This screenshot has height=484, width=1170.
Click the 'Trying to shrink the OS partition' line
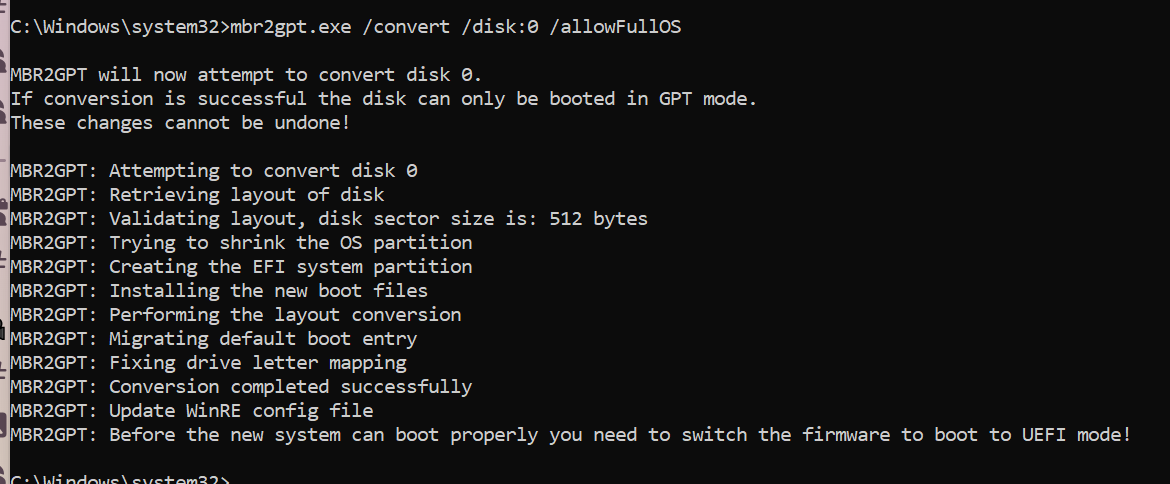290,243
